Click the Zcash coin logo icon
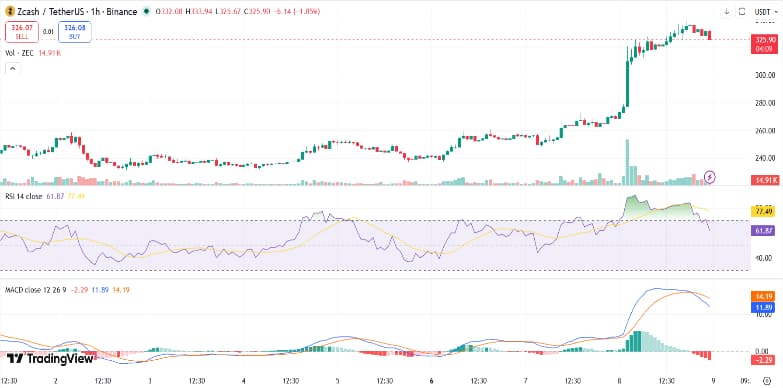Viewport: 783px width, 388px height. point(10,11)
